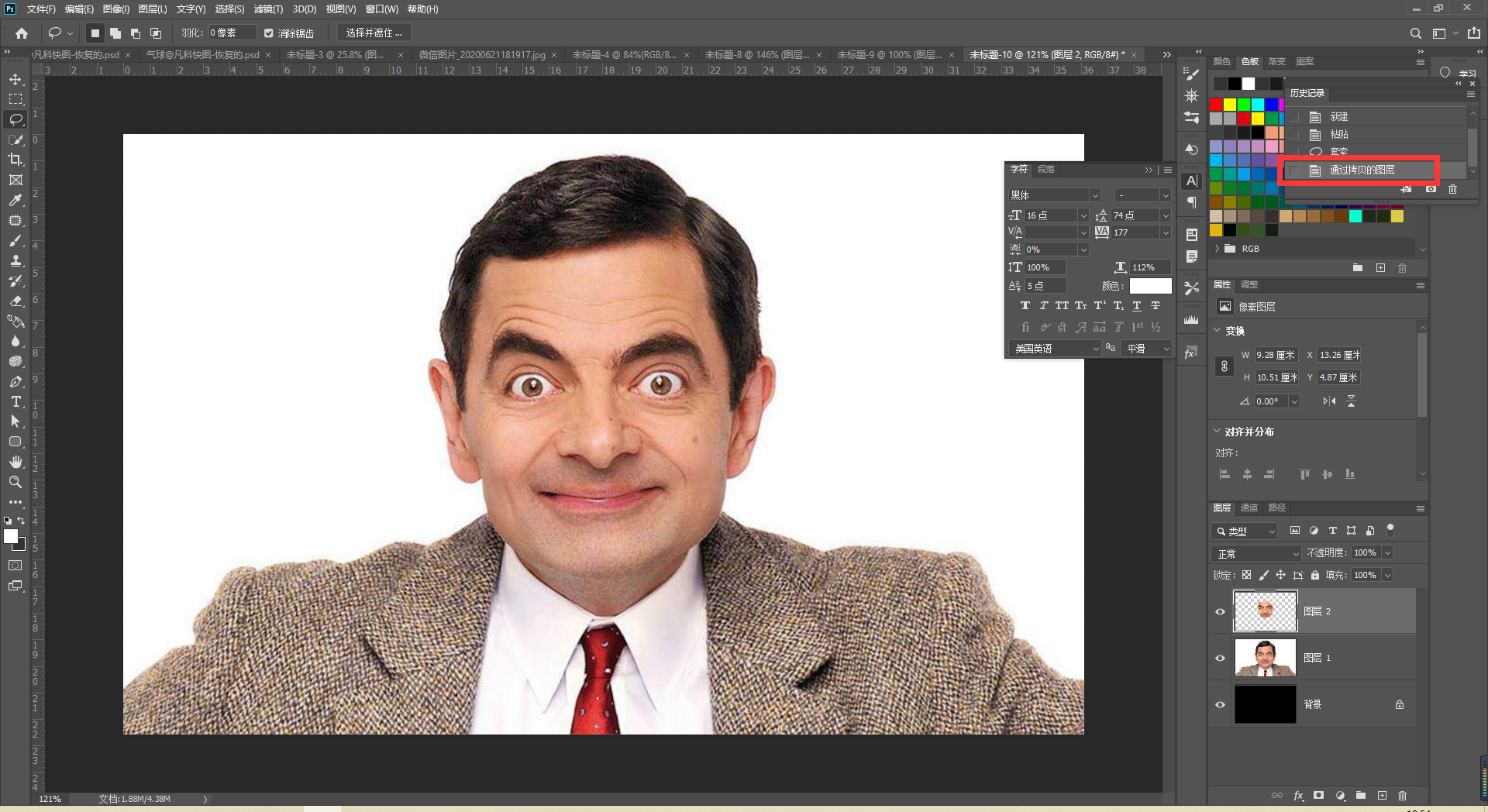Select the Eraser tool
Viewport: 1488px width, 812px height.
pyautogui.click(x=15, y=301)
